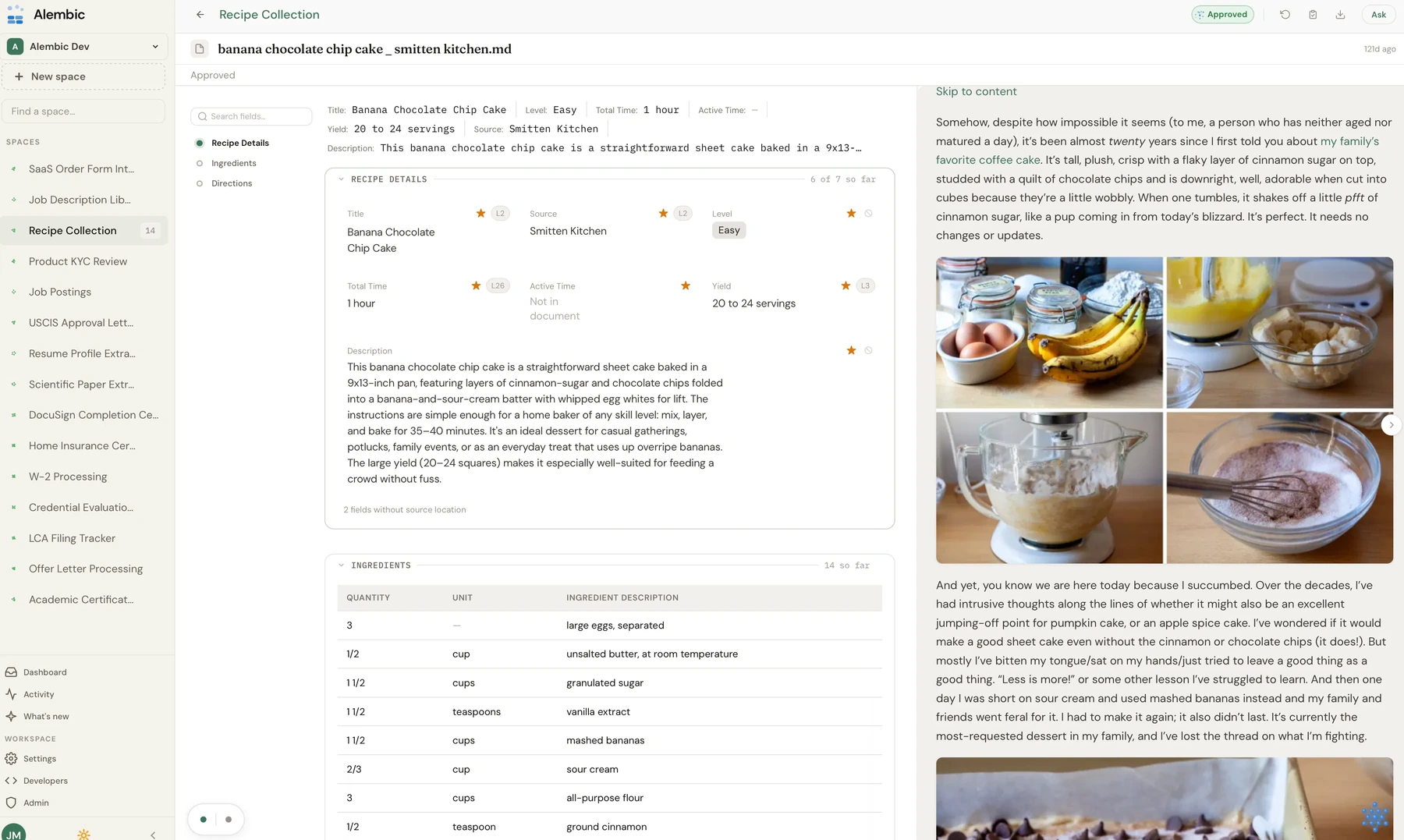Click the 'my family's favorite coffee cake' link
This screenshot has height=840, width=1404.
[x=1158, y=151]
